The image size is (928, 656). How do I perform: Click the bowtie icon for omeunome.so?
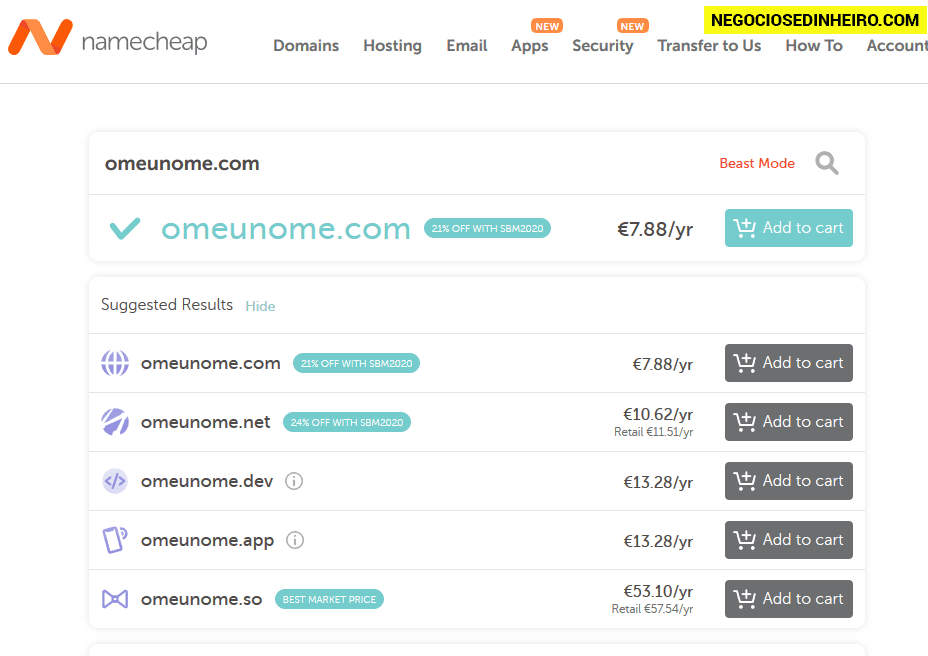tap(115, 599)
